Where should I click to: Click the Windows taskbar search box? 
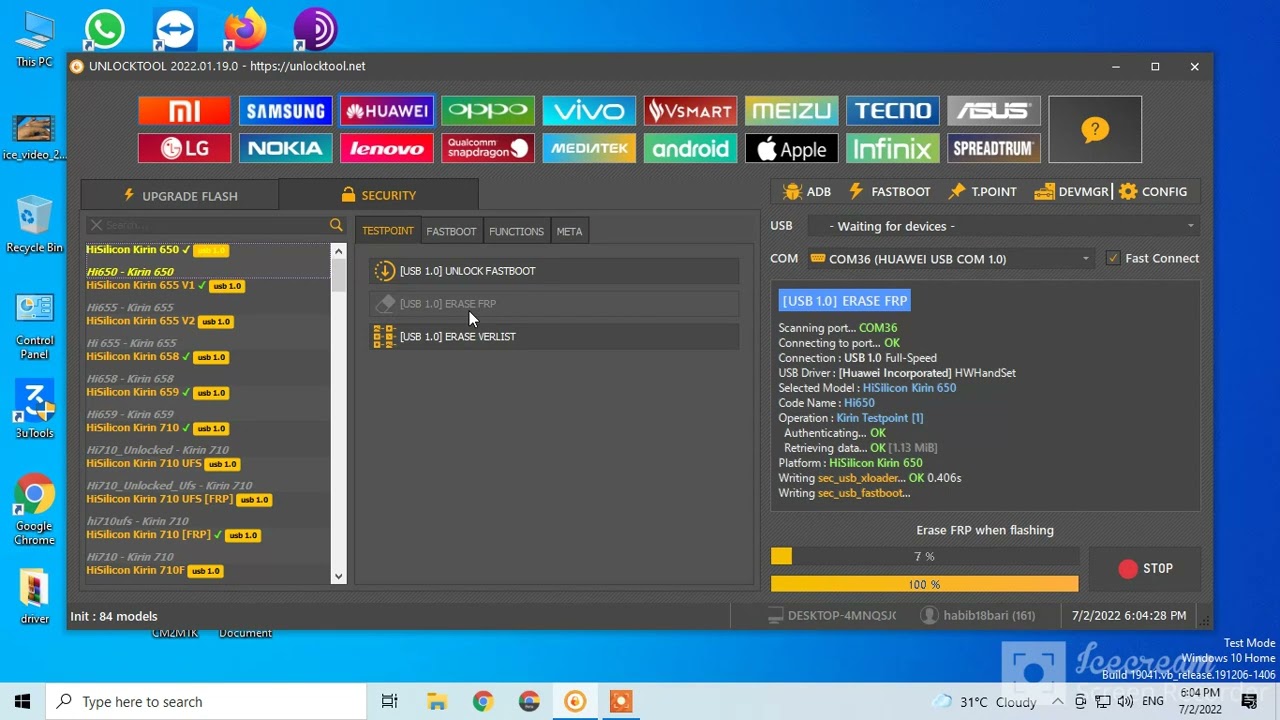click(x=206, y=702)
